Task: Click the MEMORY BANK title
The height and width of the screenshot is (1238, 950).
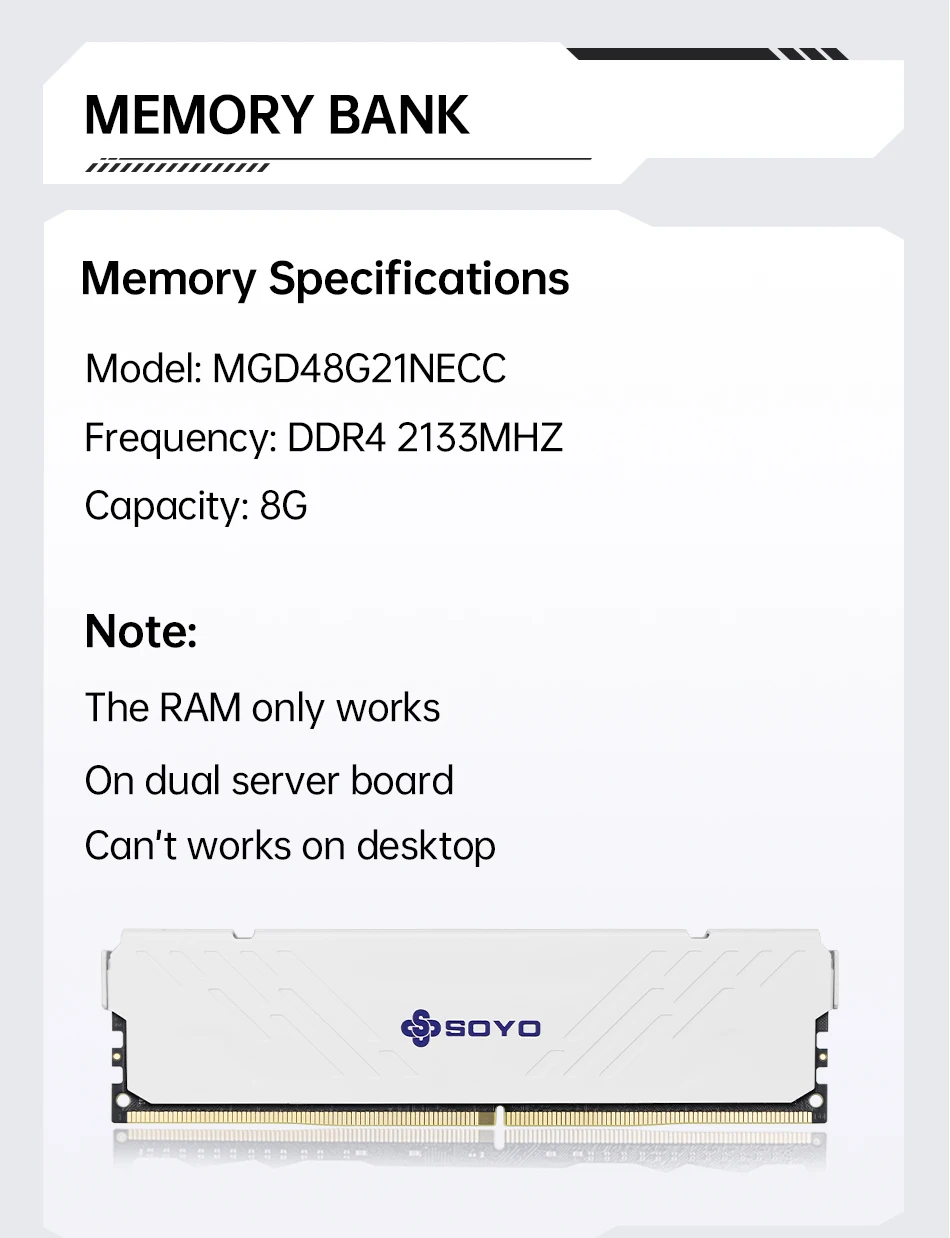Action: pos(277,115)
